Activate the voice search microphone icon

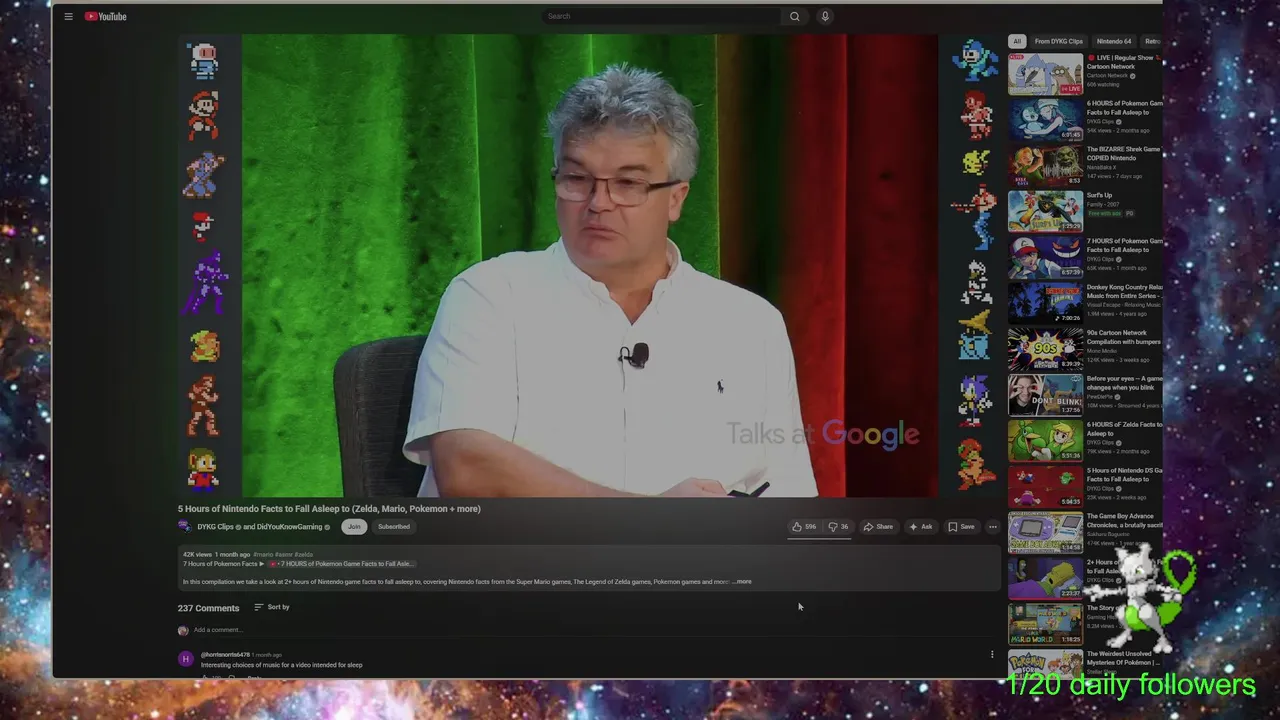[x=825, y=16]
